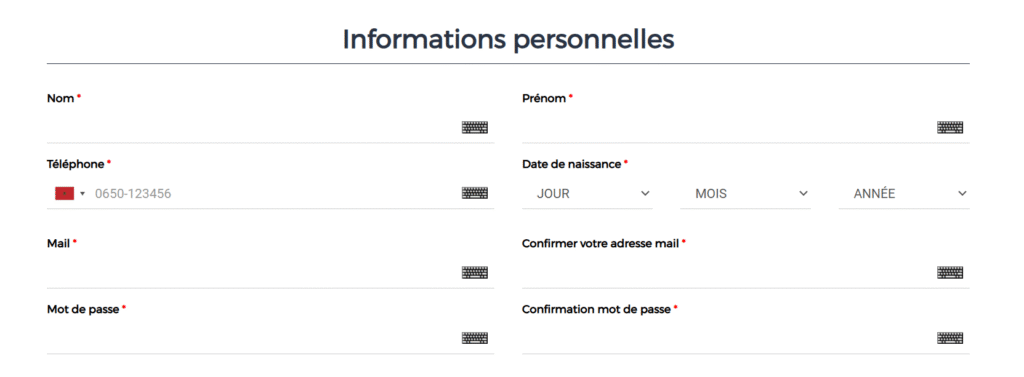This screenshot has width=1024, height=377.
Task: Click the Informations personnelles heading
Action: tap(508, 40)
